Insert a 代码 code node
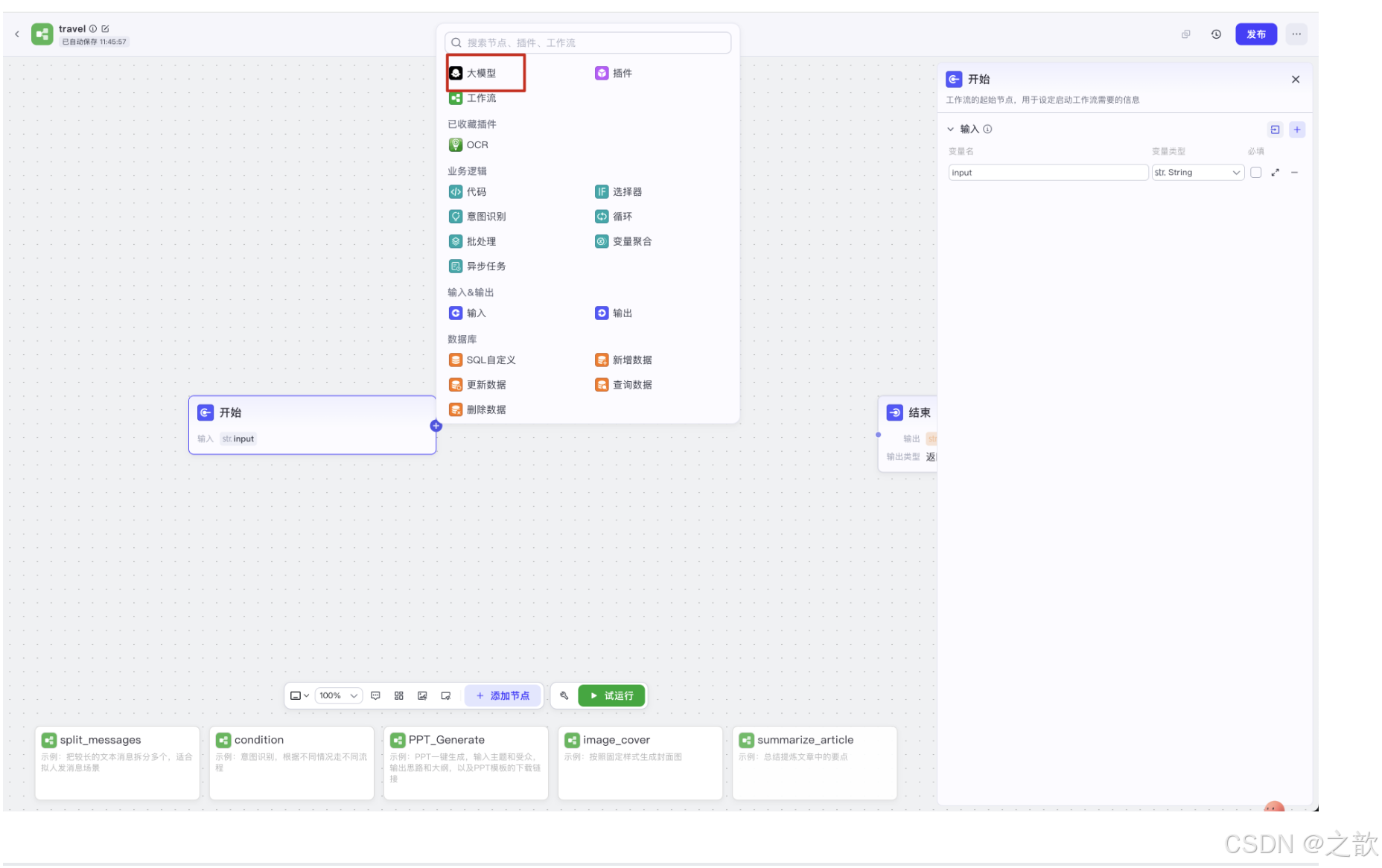The height and width of the screenshot is (868, 1382). (468, 192)
